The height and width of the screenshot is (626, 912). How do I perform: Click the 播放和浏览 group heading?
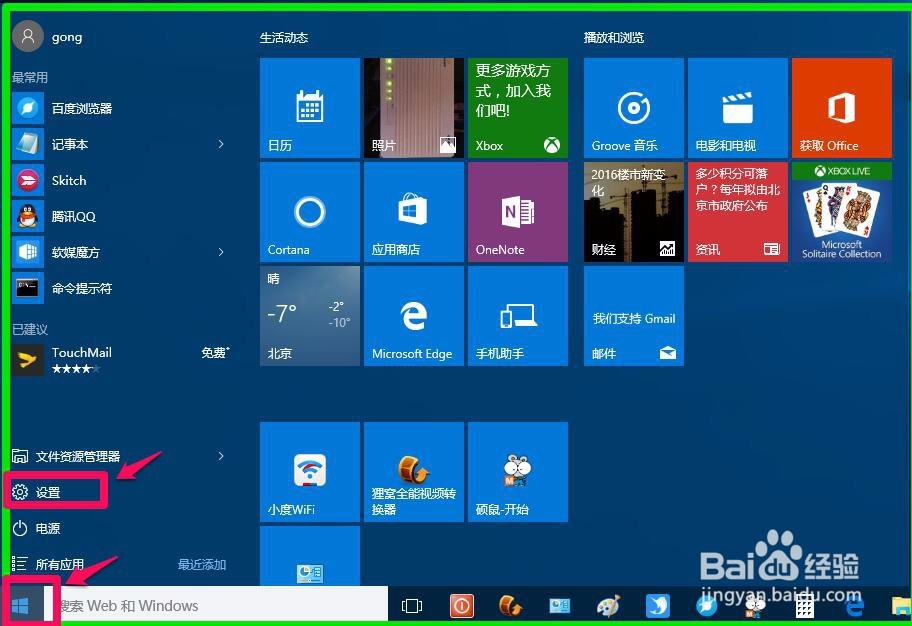pos(614,38)
